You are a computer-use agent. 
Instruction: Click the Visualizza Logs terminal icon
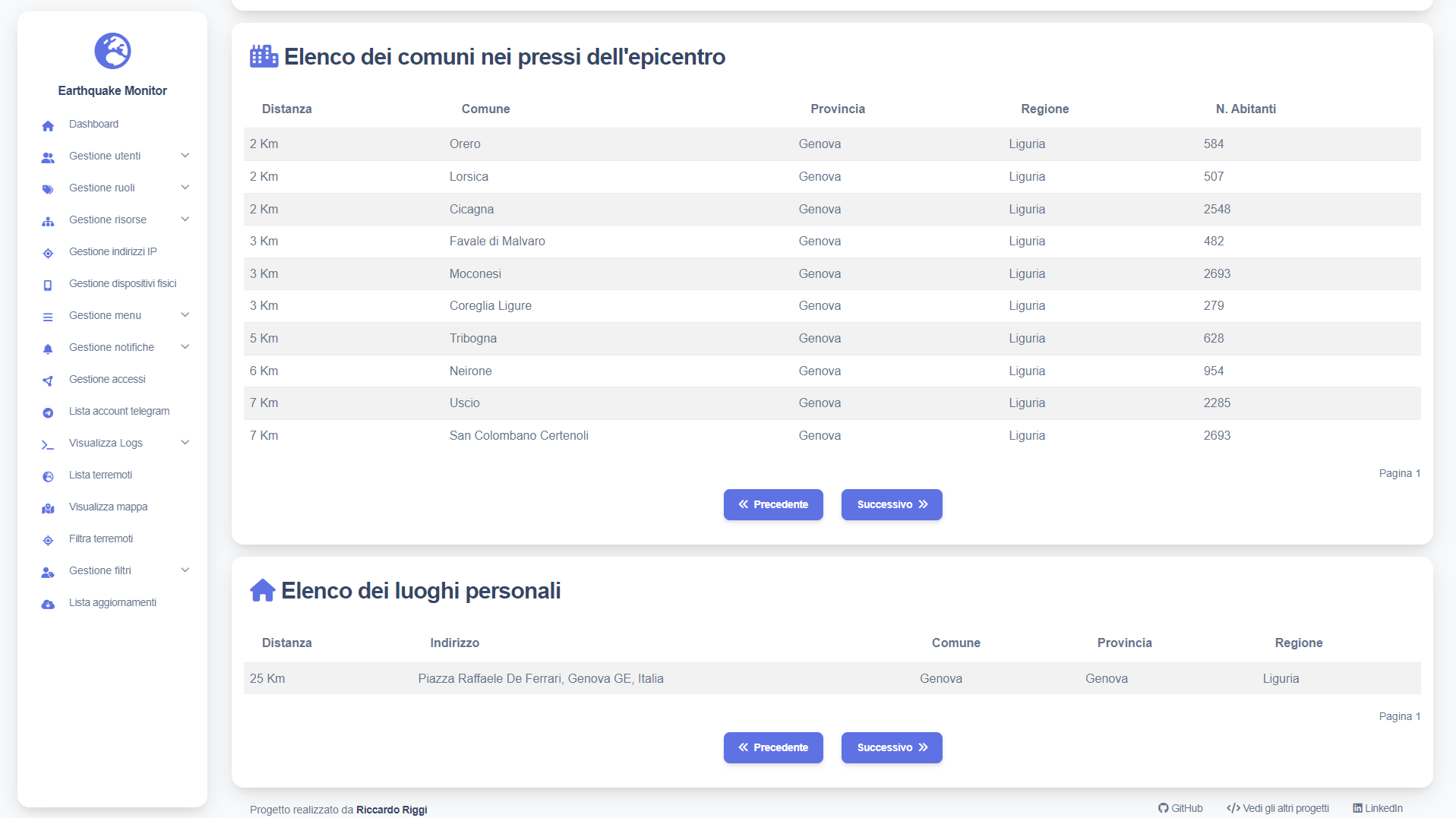pyautogui.click(x=48, y=444)
